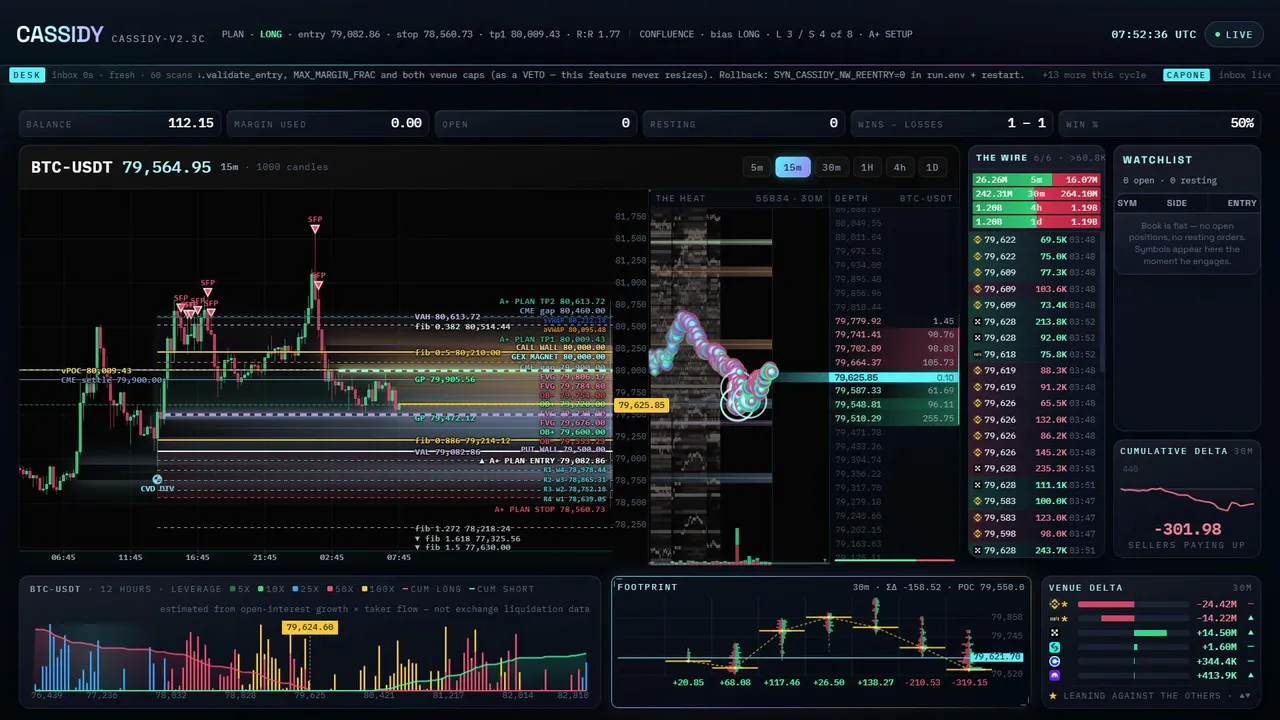Open the 30M label in The Heat header
Screen dimensions: 1280x720
click(811, 199)
